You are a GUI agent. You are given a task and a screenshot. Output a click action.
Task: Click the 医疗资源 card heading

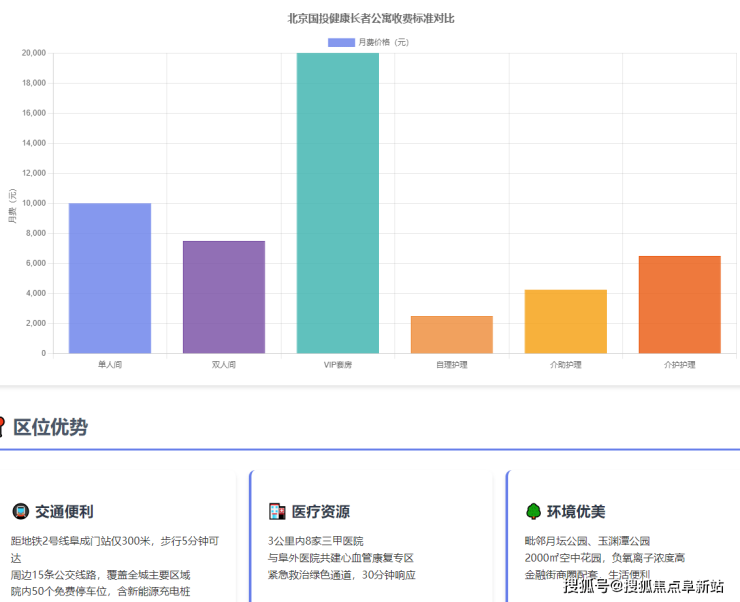[321, 512]
